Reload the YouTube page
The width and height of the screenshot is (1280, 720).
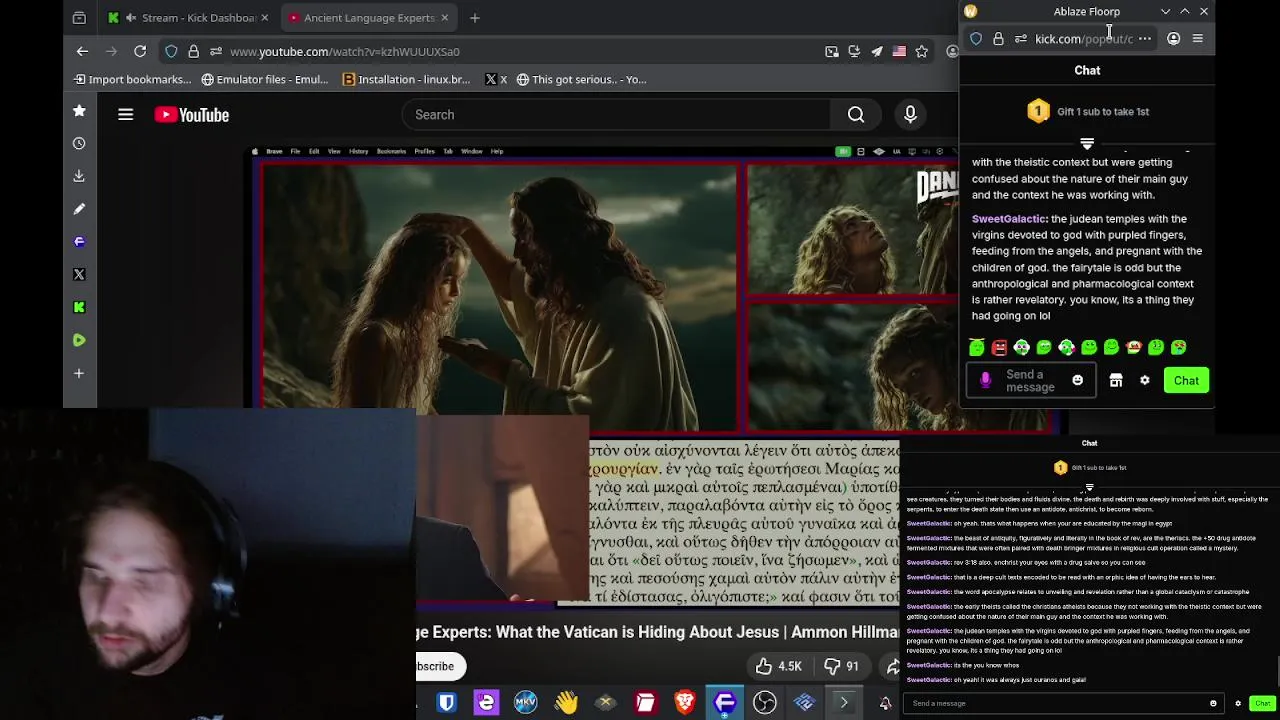(140, 51)
